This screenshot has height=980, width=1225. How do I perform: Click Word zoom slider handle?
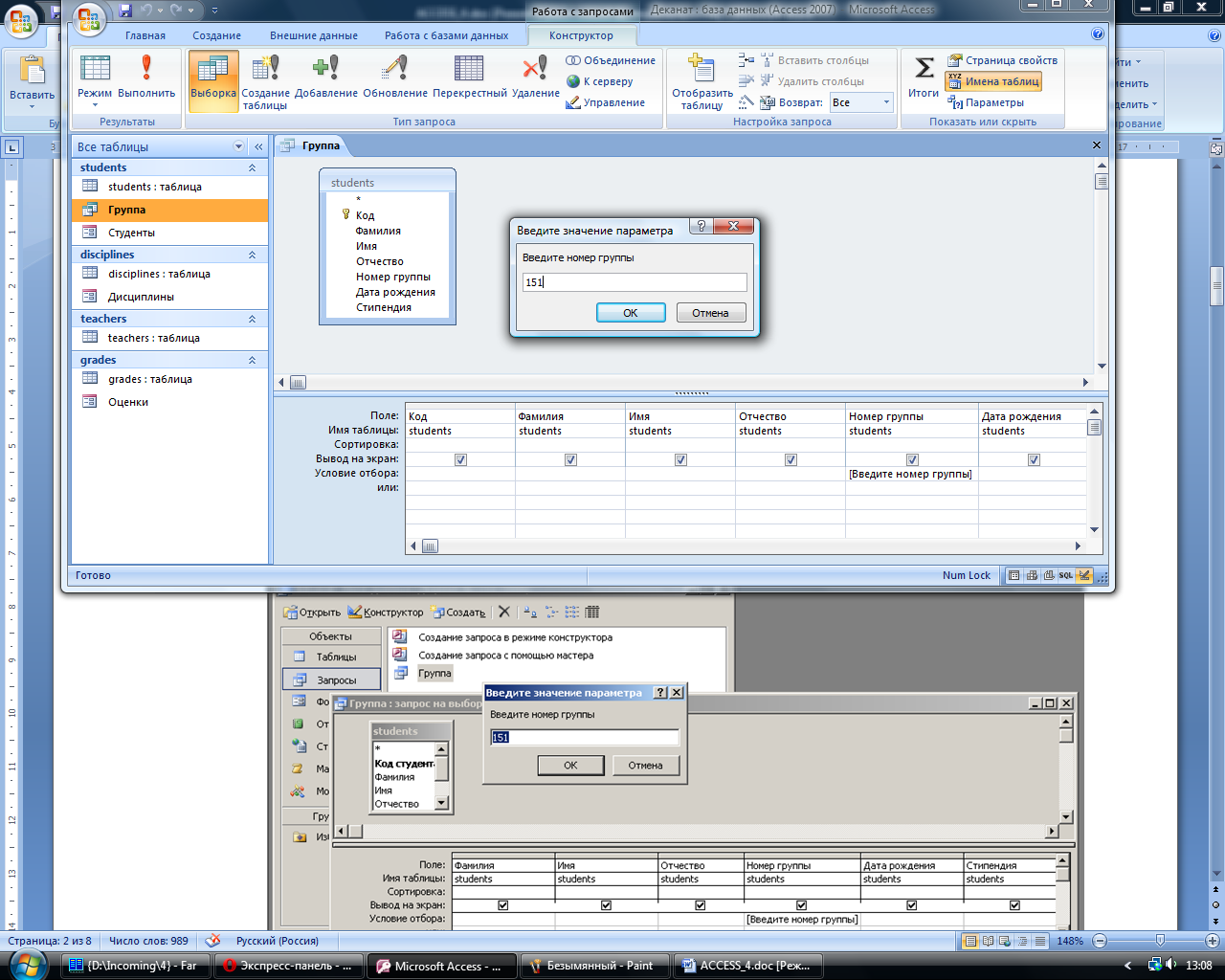click(1160, 941)
